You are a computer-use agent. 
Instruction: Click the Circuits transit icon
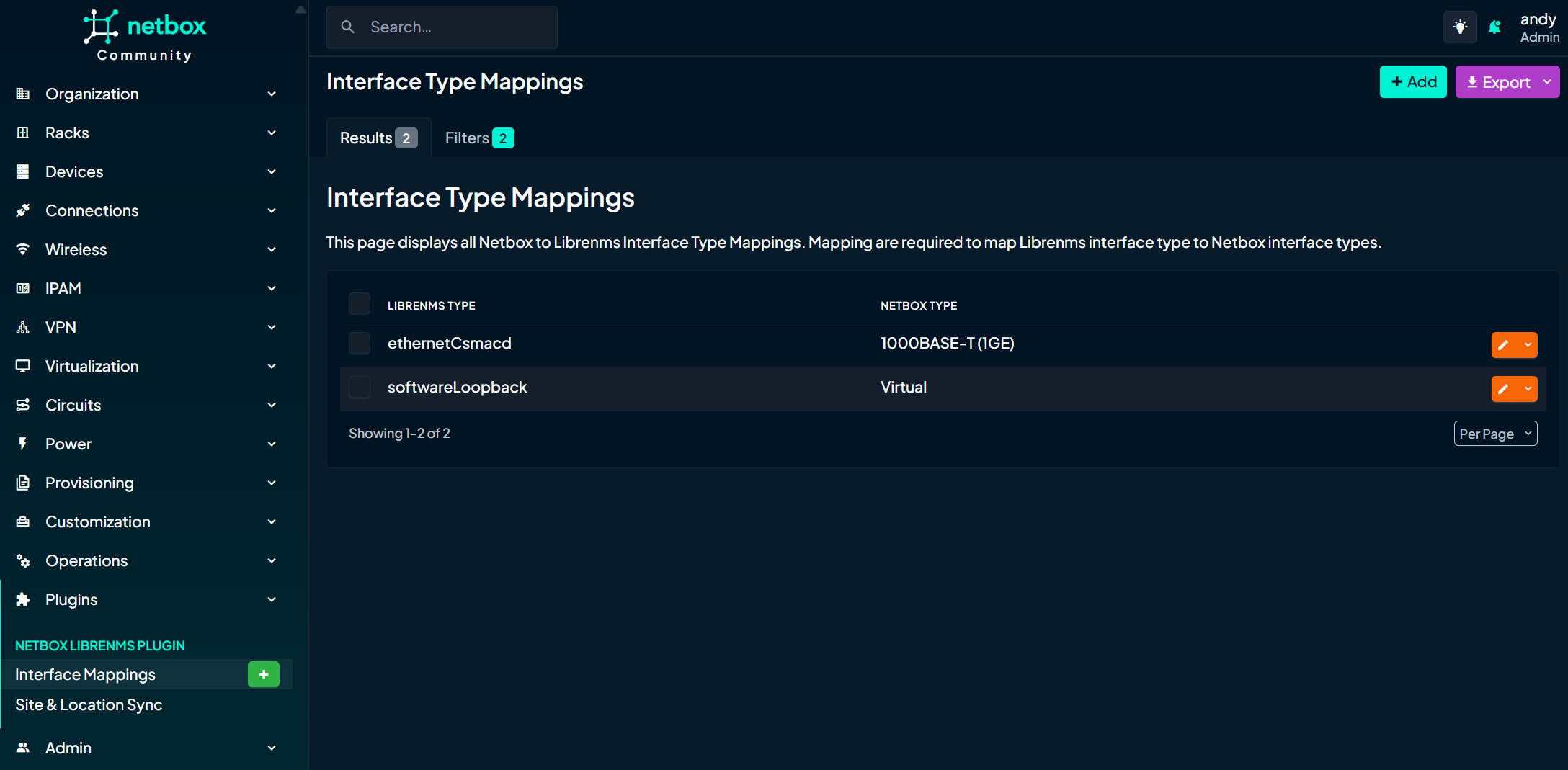click(x=23, y=405)
